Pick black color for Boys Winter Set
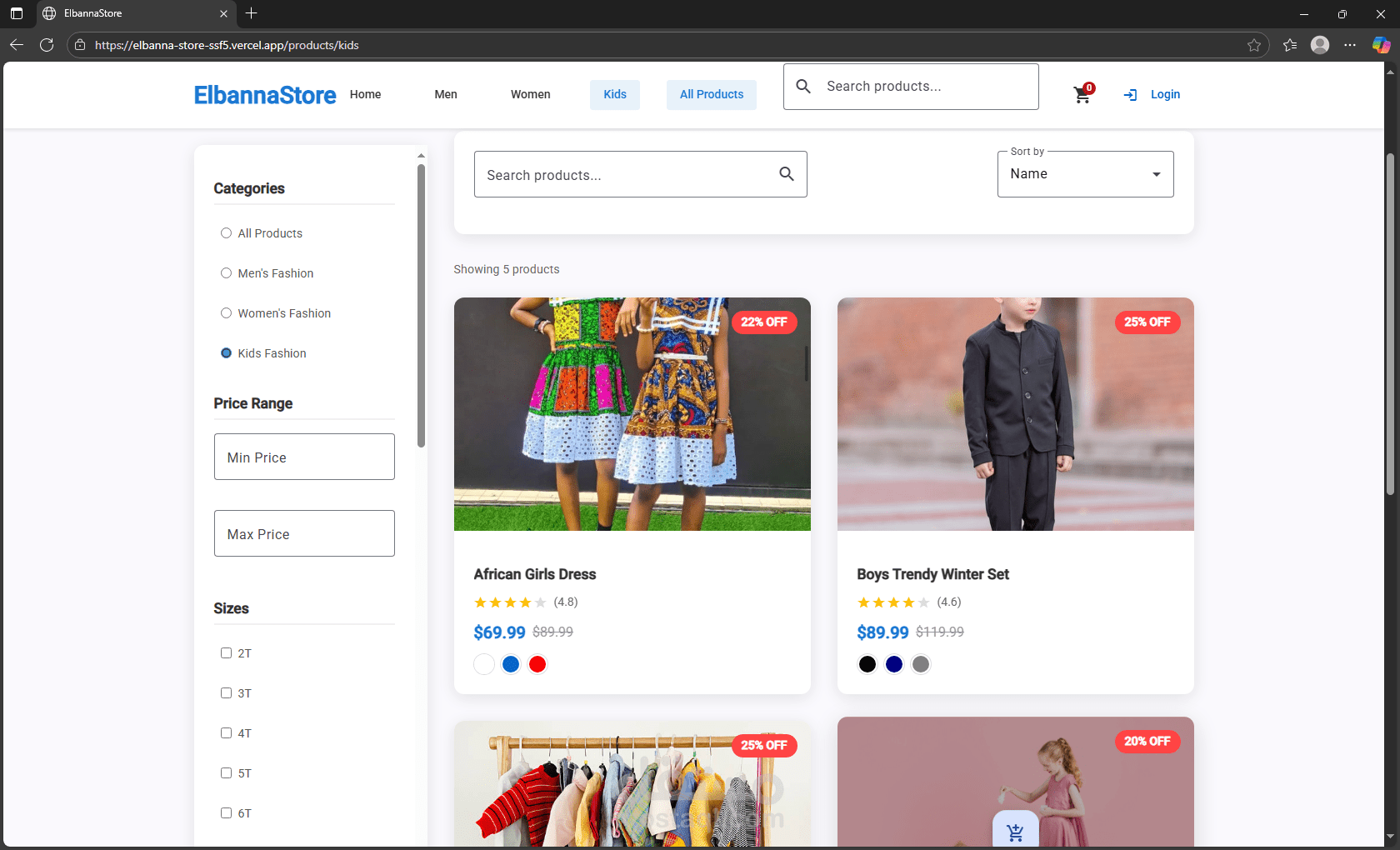 tap(867, 664)
